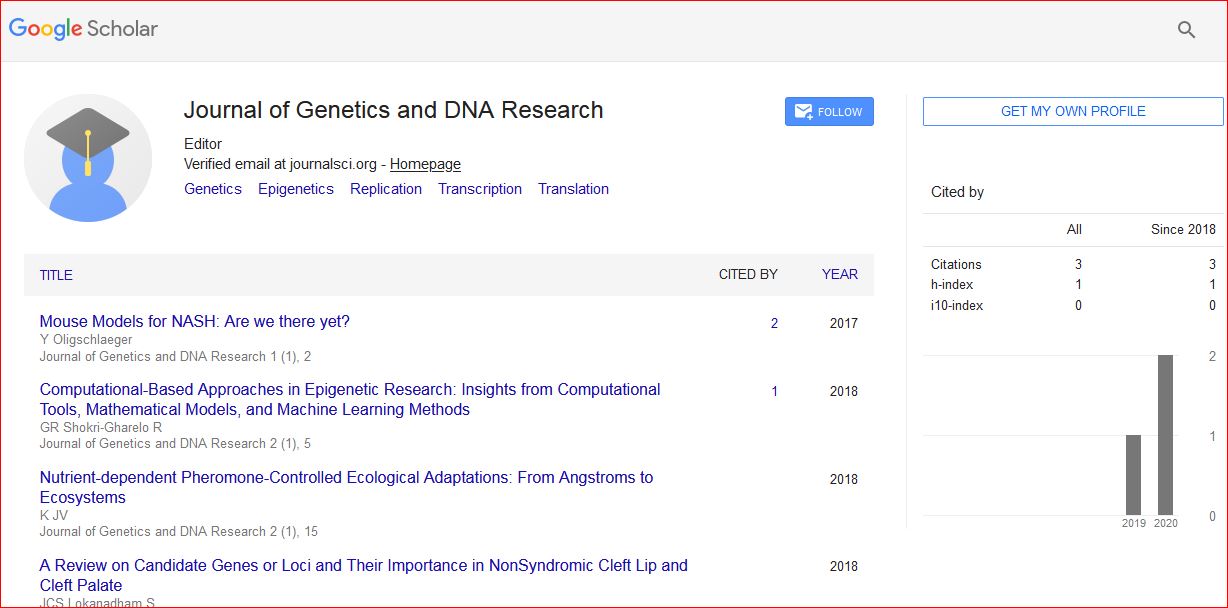Click the Google Scholar logo
Screen dimensions: 1228x608
pyautogui.click(x=84, y=29)
